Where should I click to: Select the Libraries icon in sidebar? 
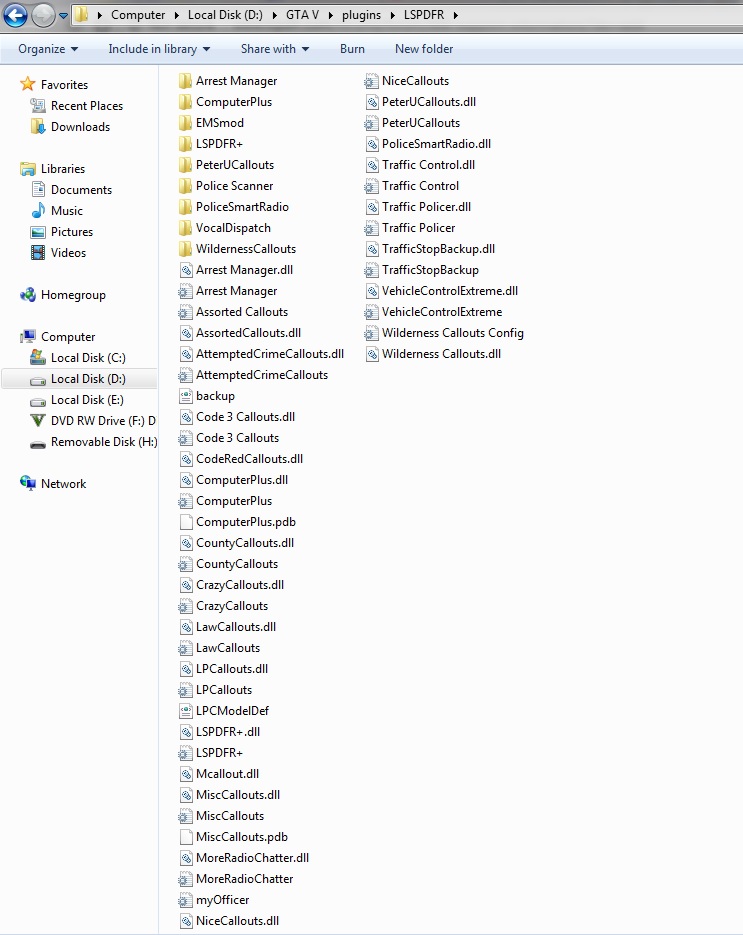click(27, 169)
